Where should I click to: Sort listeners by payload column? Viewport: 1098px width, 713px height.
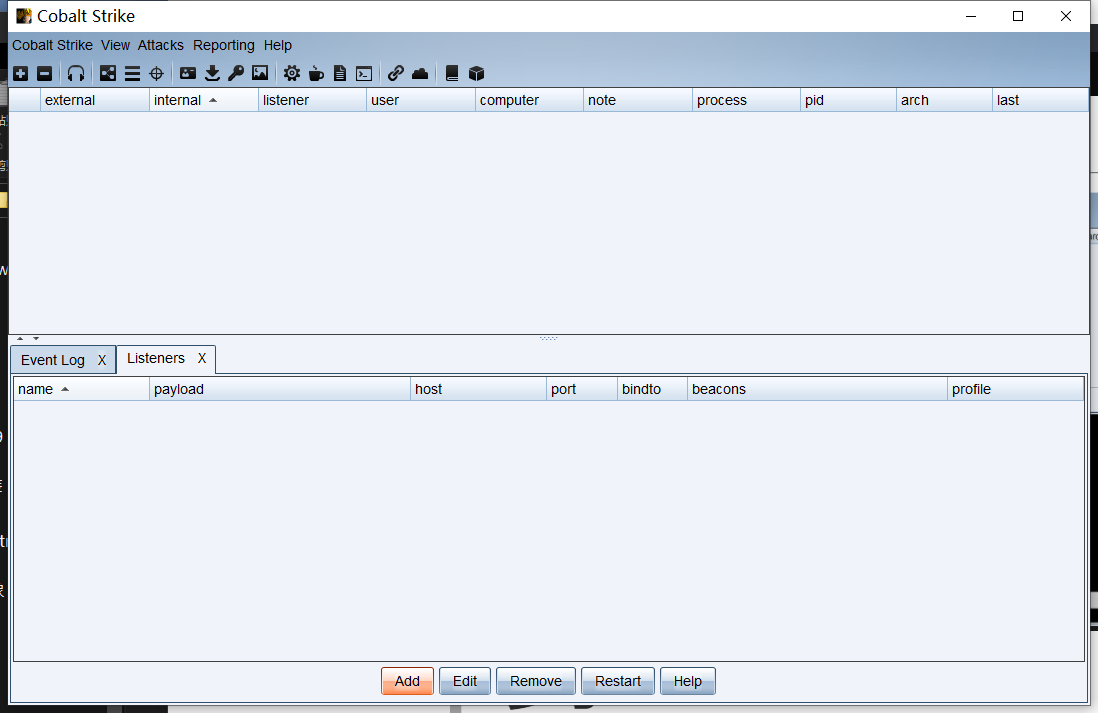click(280, 389)
